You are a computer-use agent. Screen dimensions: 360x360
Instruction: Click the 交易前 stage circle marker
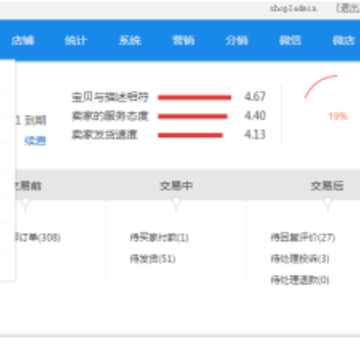tap(25, 201)
